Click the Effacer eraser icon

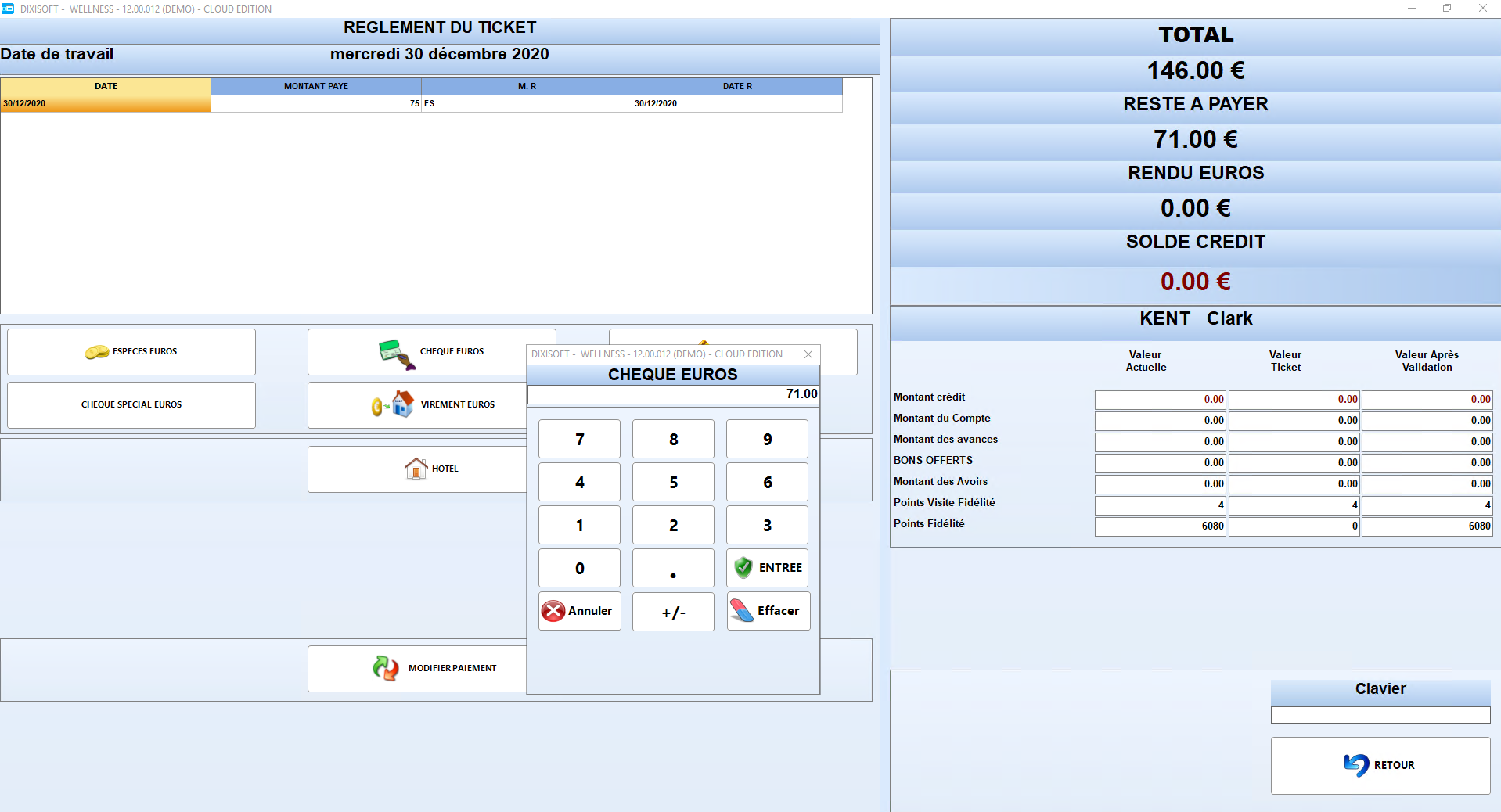741,611
